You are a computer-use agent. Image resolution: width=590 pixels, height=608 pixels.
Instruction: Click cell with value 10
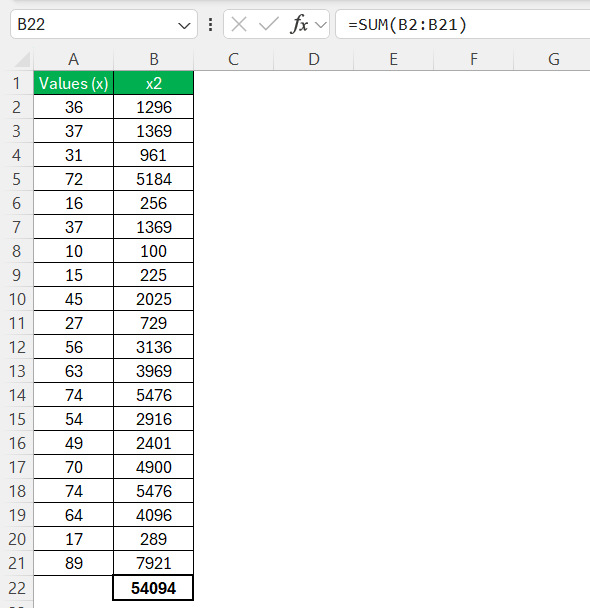74,251
